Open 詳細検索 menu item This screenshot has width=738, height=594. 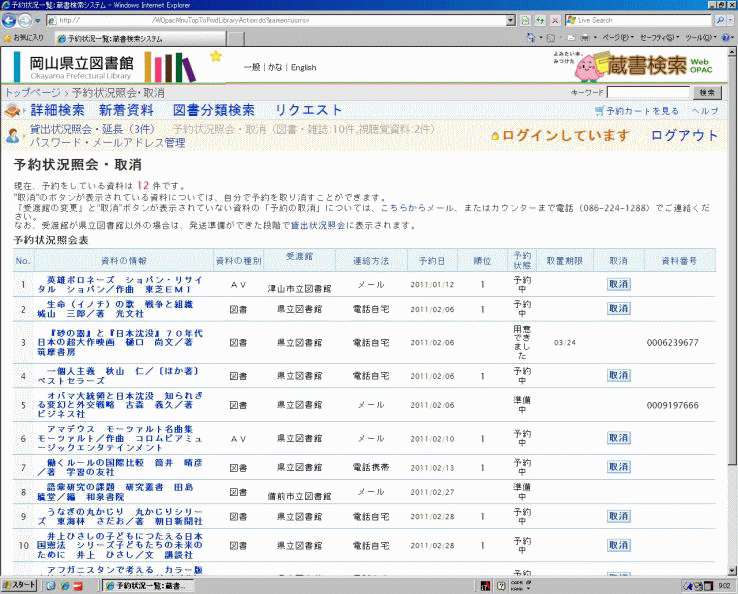coord(57,110)
